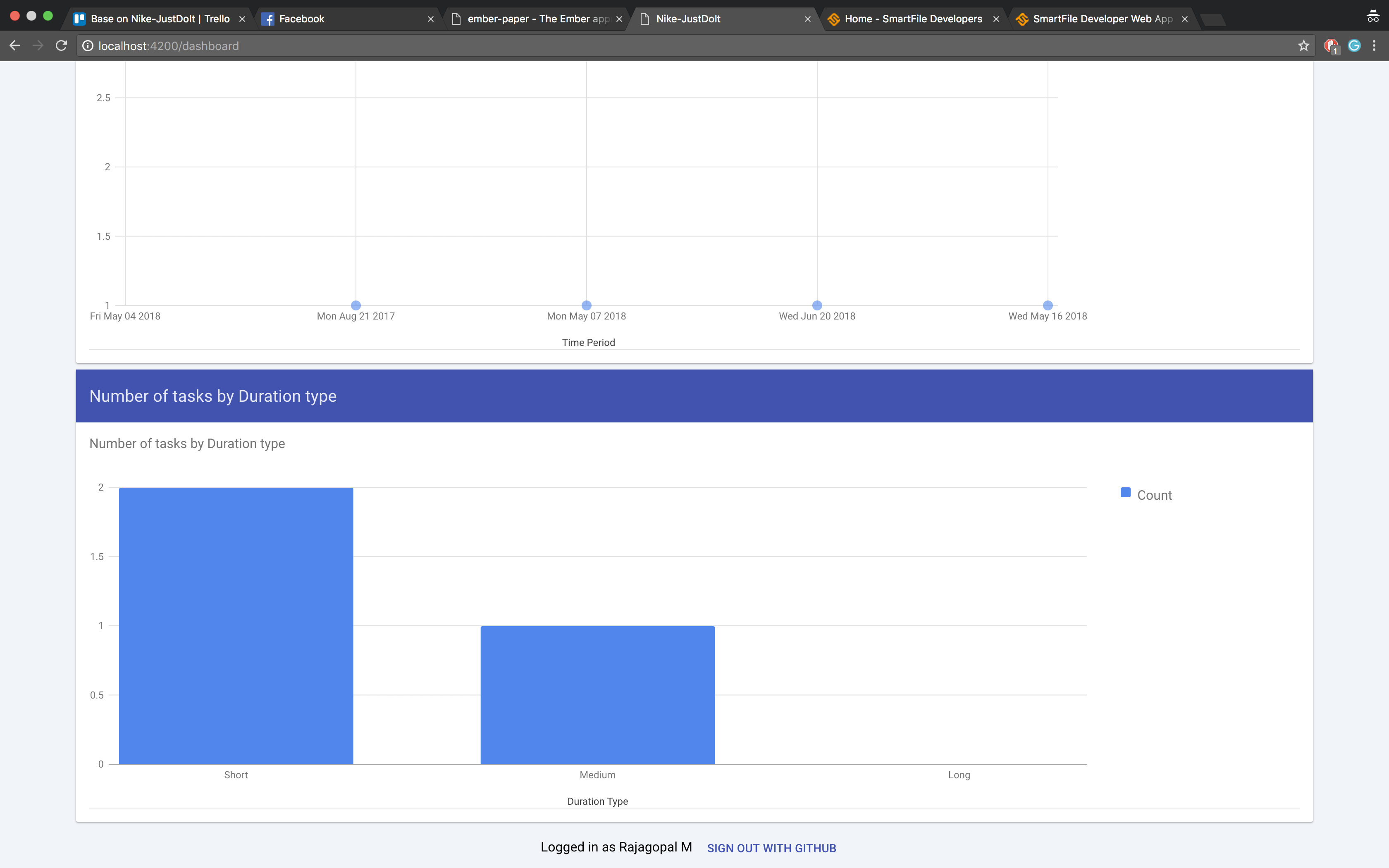Click the browser back arrow
1389x868 pixels.
coord(15,46)
